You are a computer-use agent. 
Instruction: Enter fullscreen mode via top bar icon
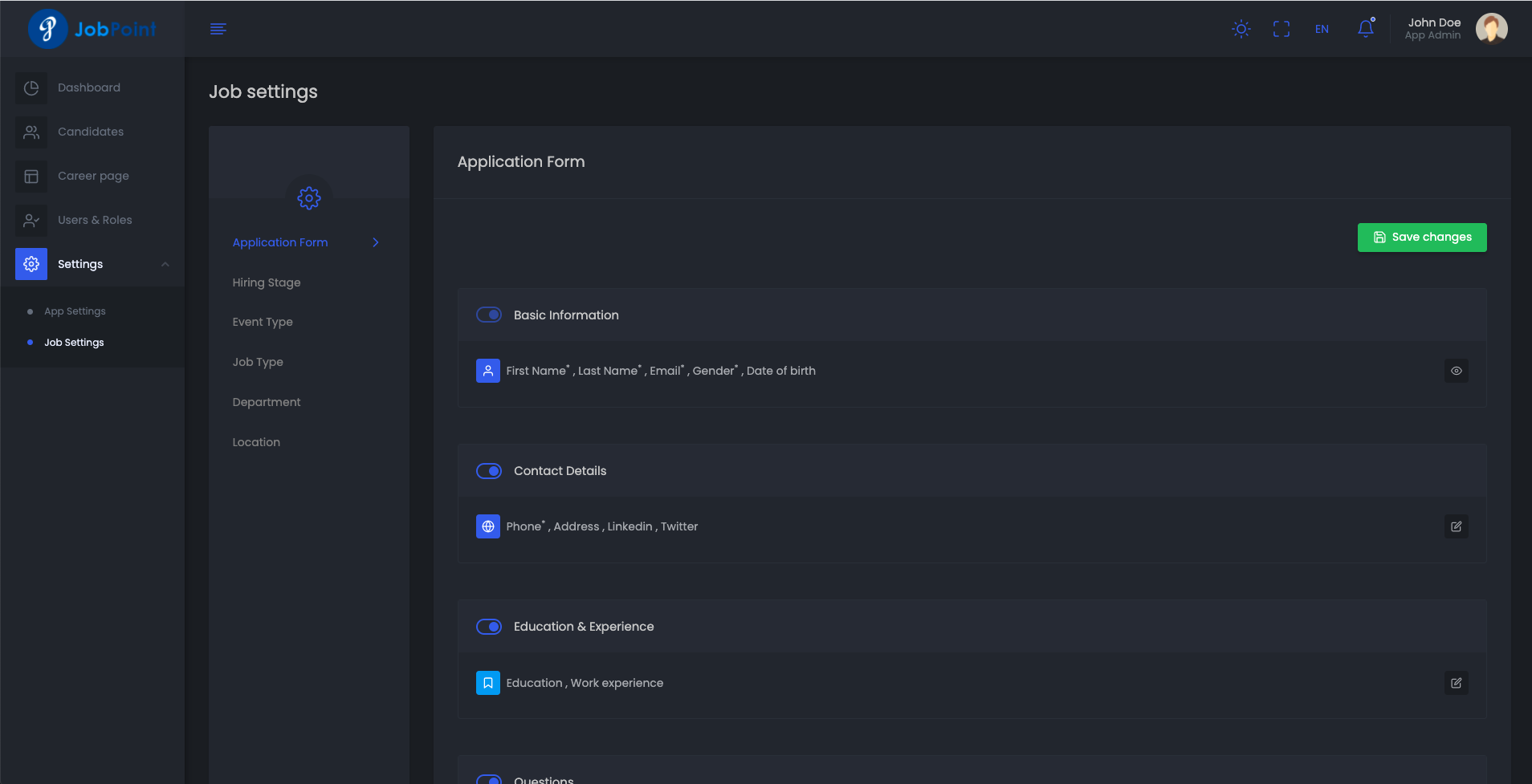[1281, 29]
